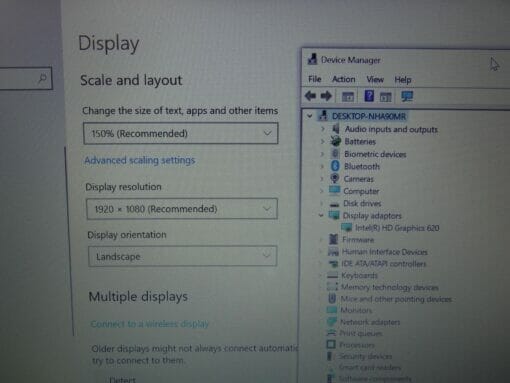510x383 pixels.
Task: Open the Help menu in Device Manager
Action: [403, 80]
